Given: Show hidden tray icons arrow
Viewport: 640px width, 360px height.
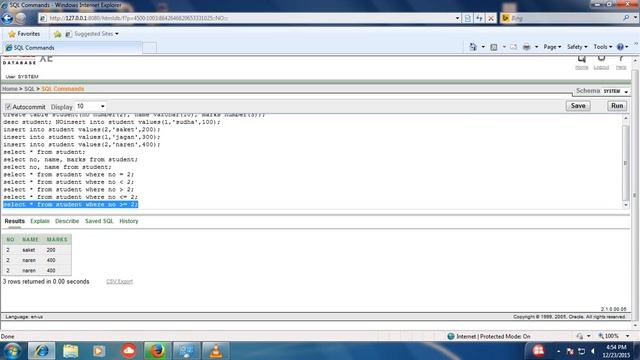Looking at the screenshot, I should tap(558, 351).
